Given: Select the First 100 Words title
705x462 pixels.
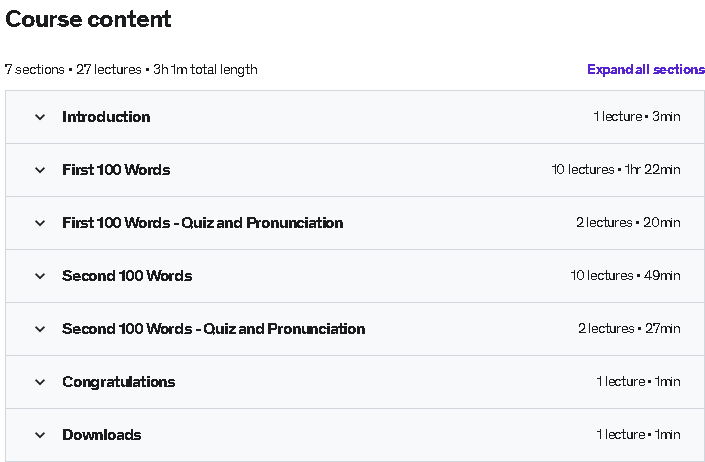Looking at the screenshot, I should [x=116, y=170].
